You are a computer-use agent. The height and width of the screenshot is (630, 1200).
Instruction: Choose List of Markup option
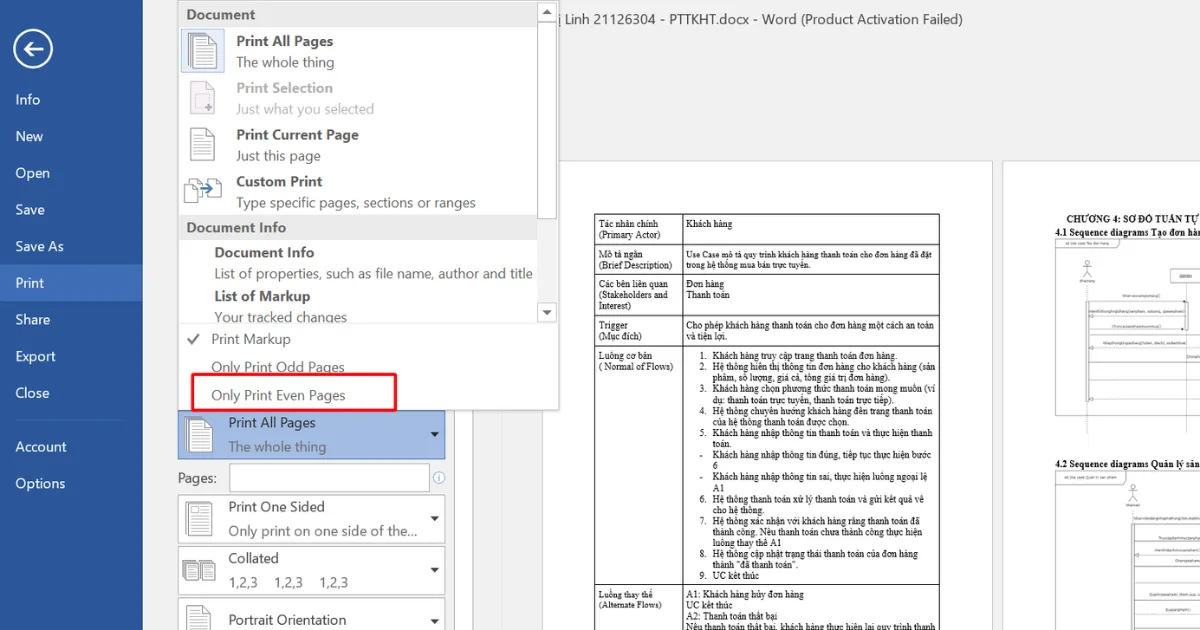tap(358, 306)
